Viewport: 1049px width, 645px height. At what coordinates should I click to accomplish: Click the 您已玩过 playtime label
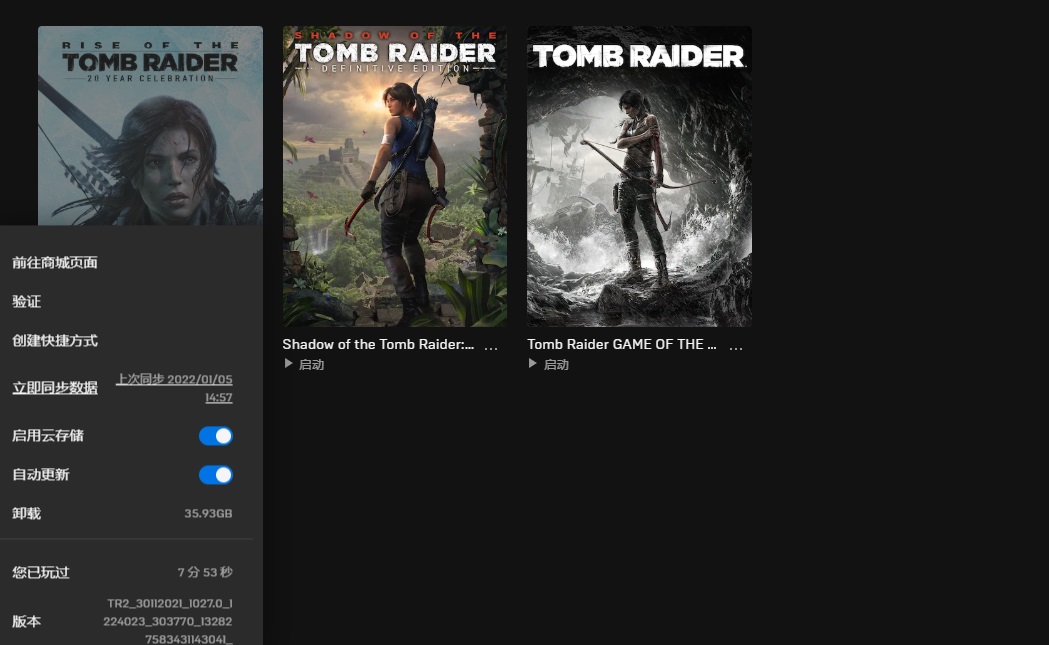tap(41, 572)
